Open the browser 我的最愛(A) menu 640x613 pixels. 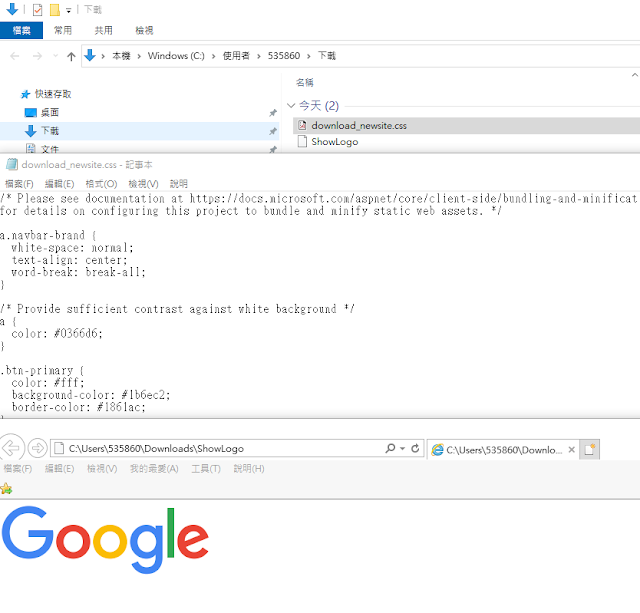154,469
